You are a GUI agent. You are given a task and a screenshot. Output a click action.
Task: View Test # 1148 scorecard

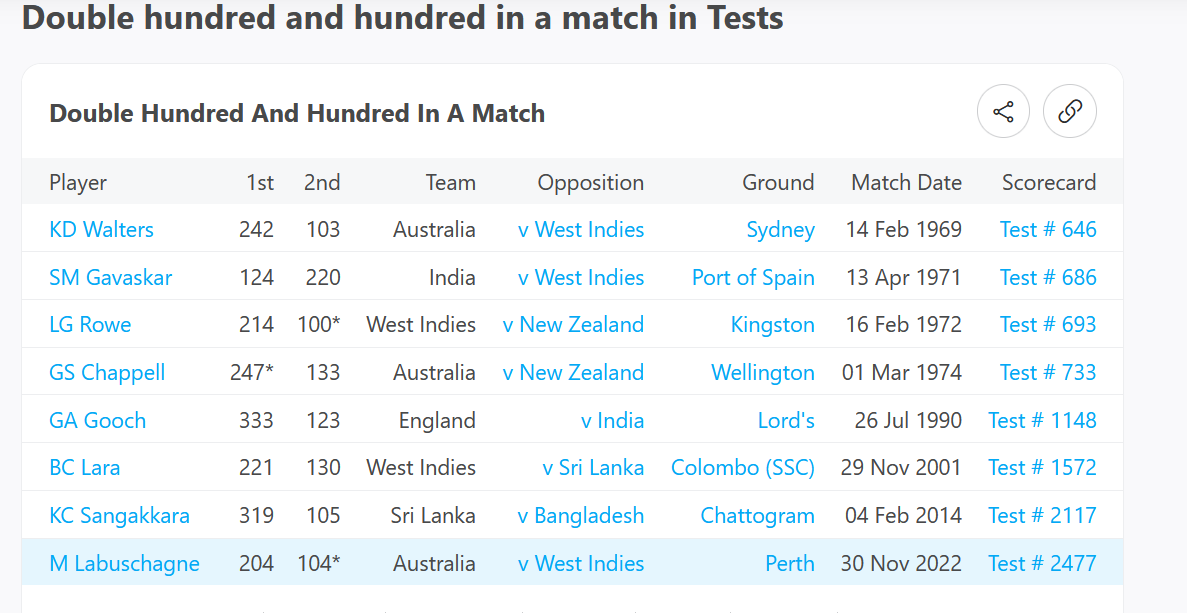coord(1042,420)
